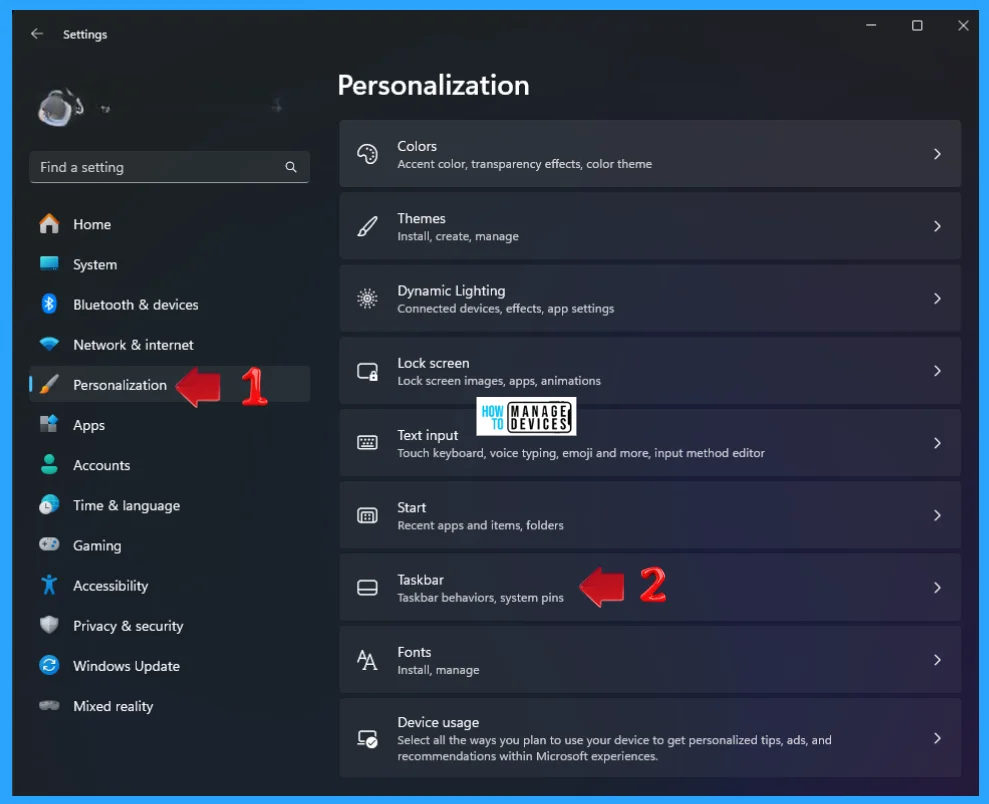Click the Accessibility figure icon
The width and height of the screenshot is (989, 804).
click(x=49, y=585)
